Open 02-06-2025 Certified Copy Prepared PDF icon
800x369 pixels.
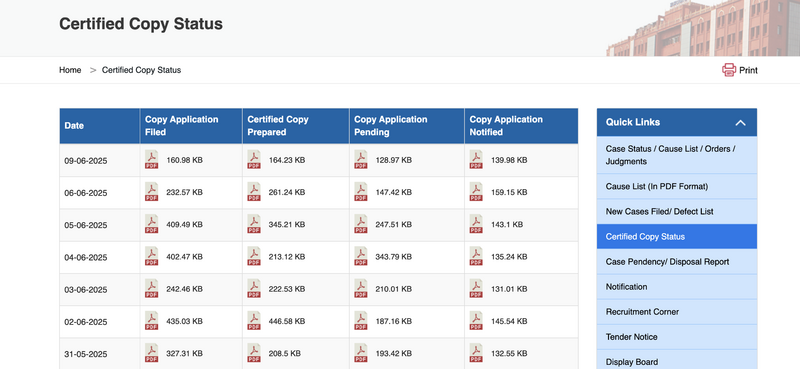click(x=254, y=321)
